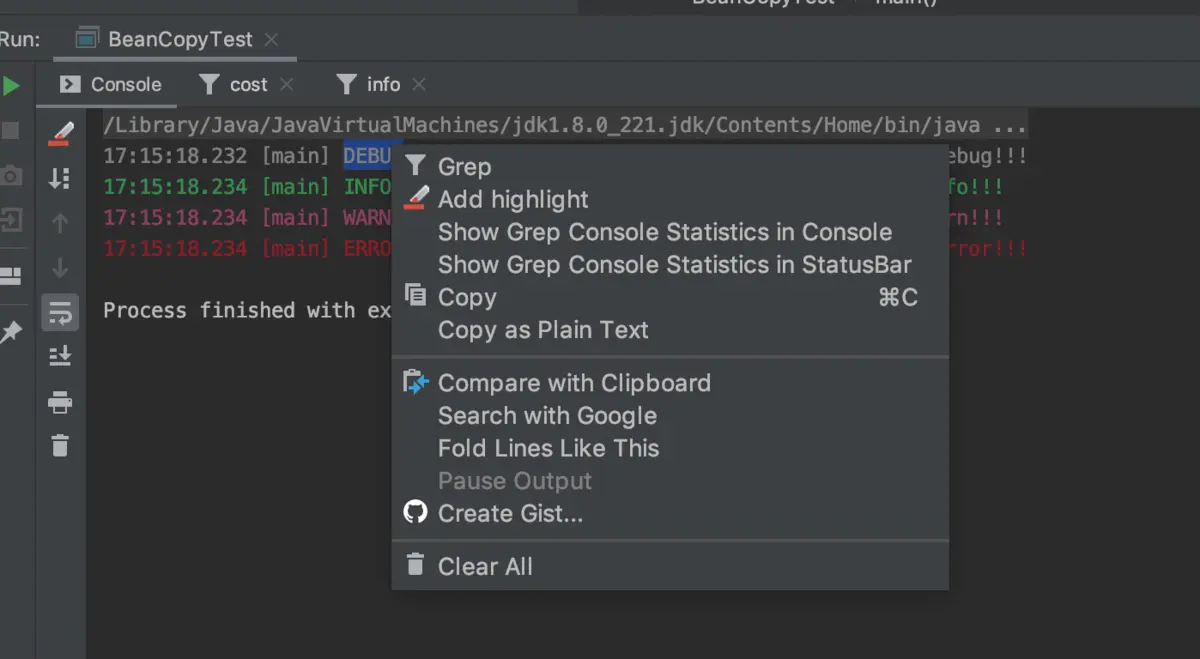The height and width of the screenshot is (659, 1200).
Task: Click the Print console output icon
Action: coord(60,402)
